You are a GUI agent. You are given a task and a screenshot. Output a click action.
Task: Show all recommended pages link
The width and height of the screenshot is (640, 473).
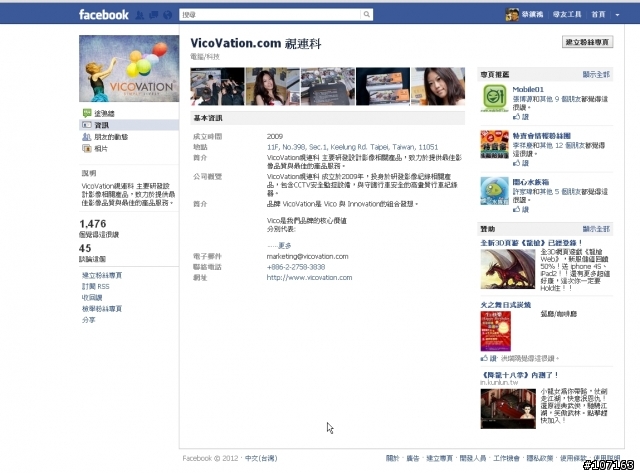(x=596, y=74)
